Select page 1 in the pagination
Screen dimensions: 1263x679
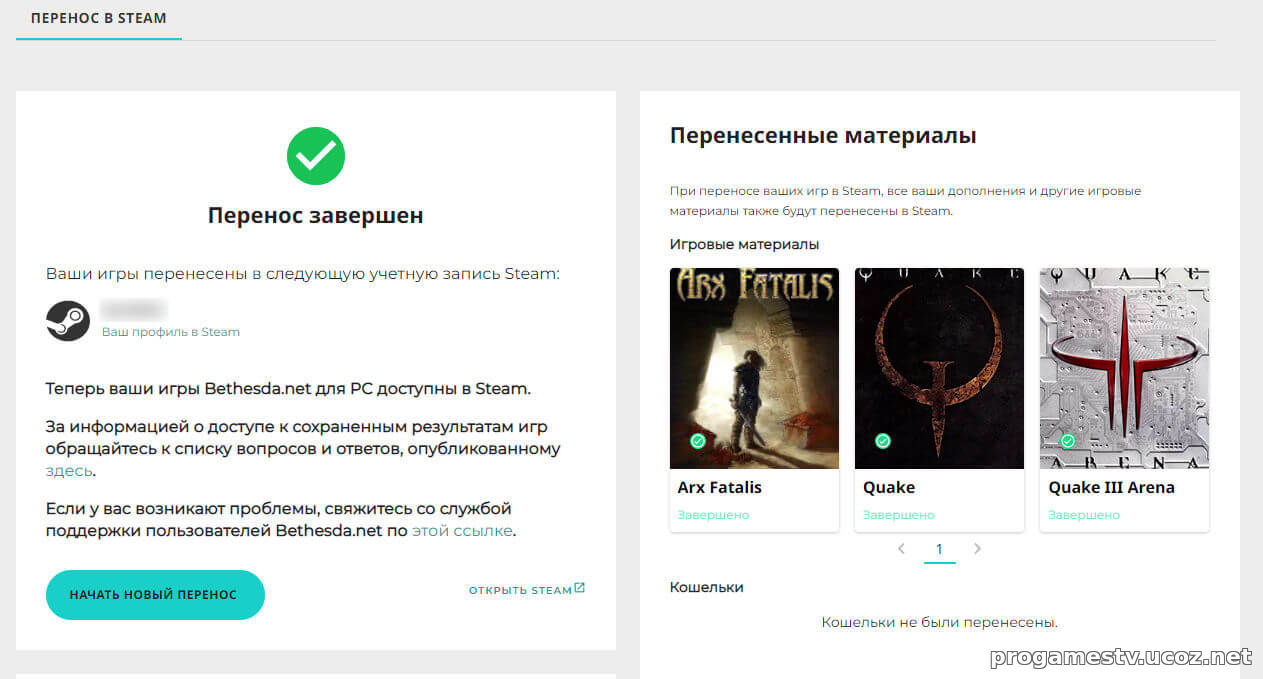pyautogui.click(x=940, y=549)
